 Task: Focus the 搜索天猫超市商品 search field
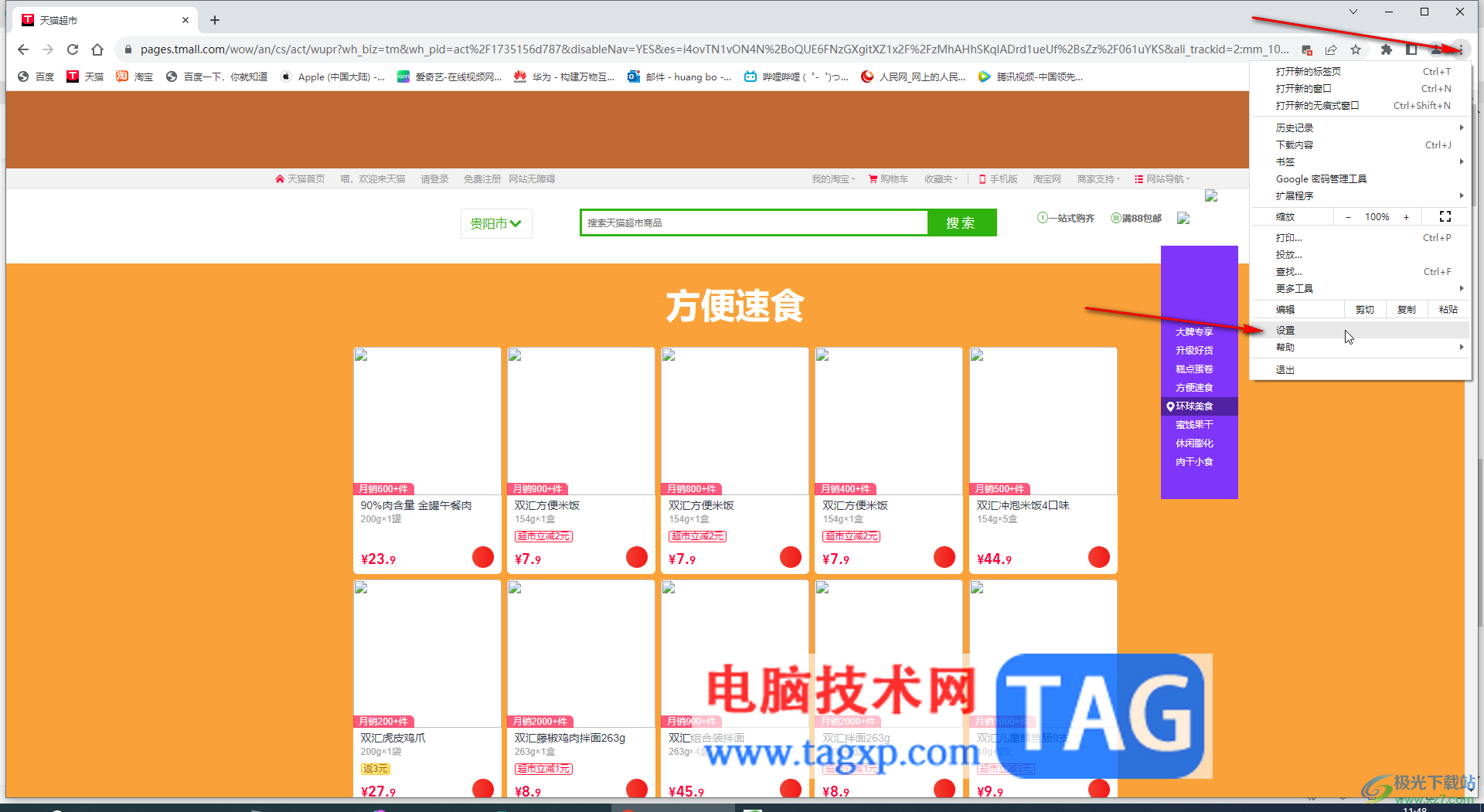click(x=754, y=223)
